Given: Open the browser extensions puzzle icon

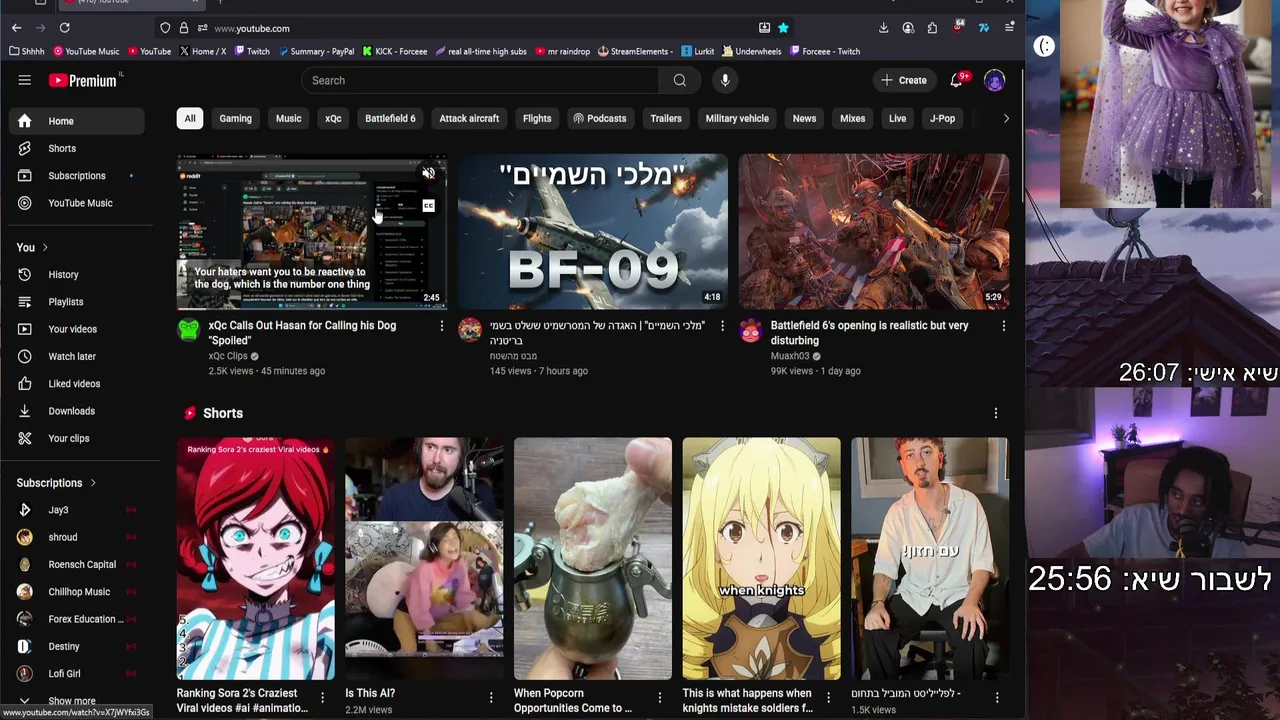Looking at the screenshot, I should coord(932,28).
